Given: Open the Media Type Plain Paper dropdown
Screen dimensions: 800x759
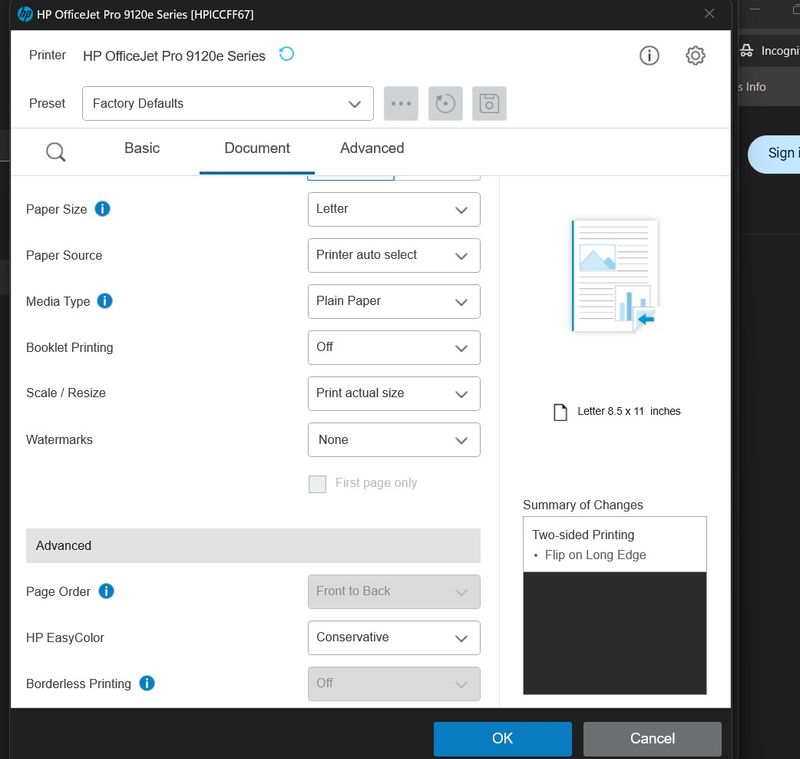Looking at the screenshot, I should click(394, 301).
